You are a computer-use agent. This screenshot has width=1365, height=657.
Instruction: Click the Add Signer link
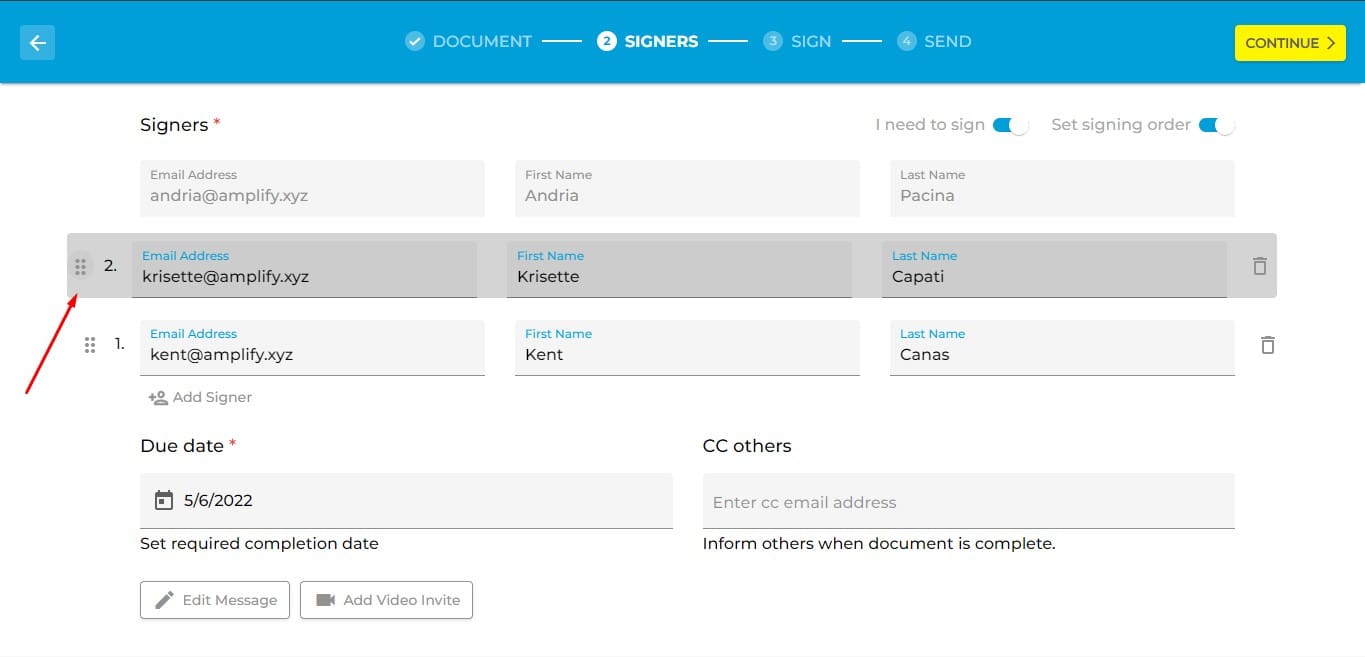click(200, 397)
